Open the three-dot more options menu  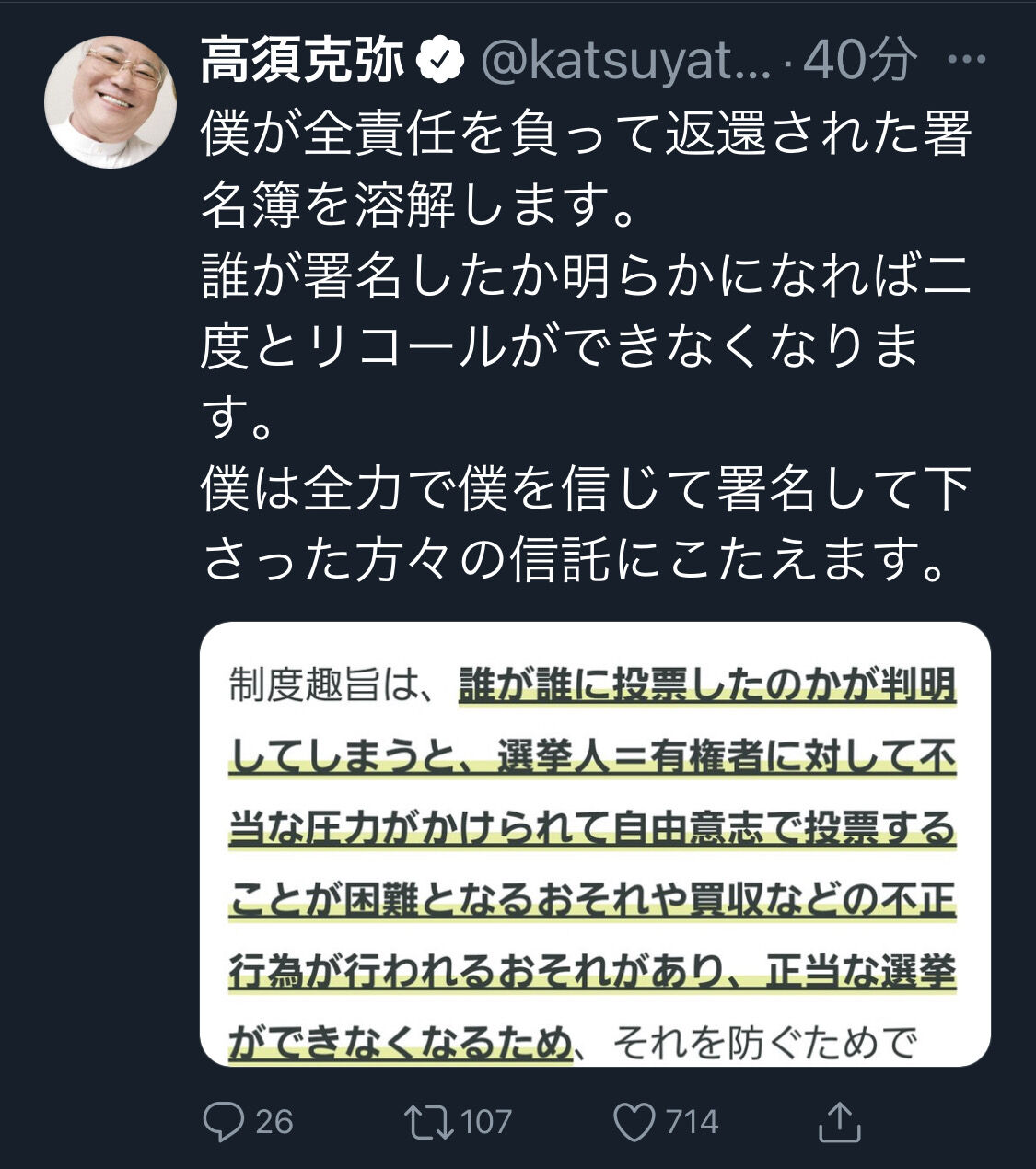click(x=967, y=60)
